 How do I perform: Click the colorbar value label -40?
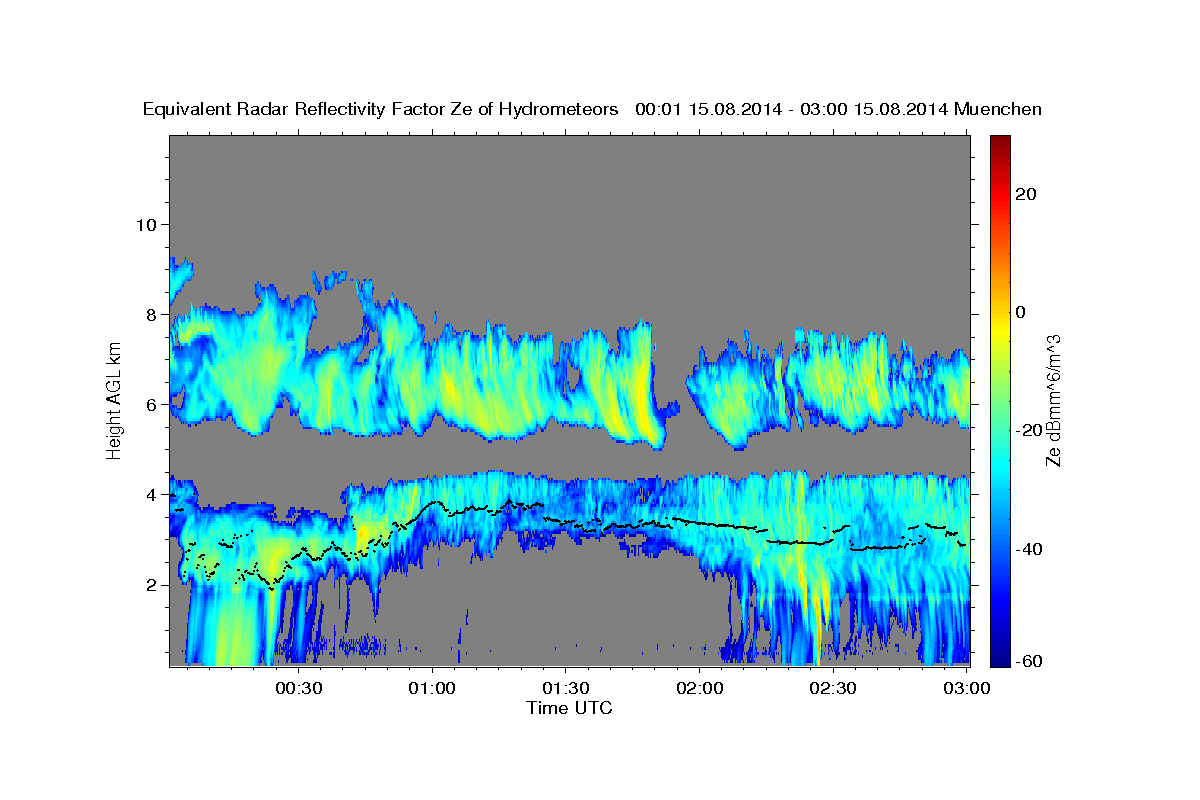pyautogui.click(x=1028, y=548)
